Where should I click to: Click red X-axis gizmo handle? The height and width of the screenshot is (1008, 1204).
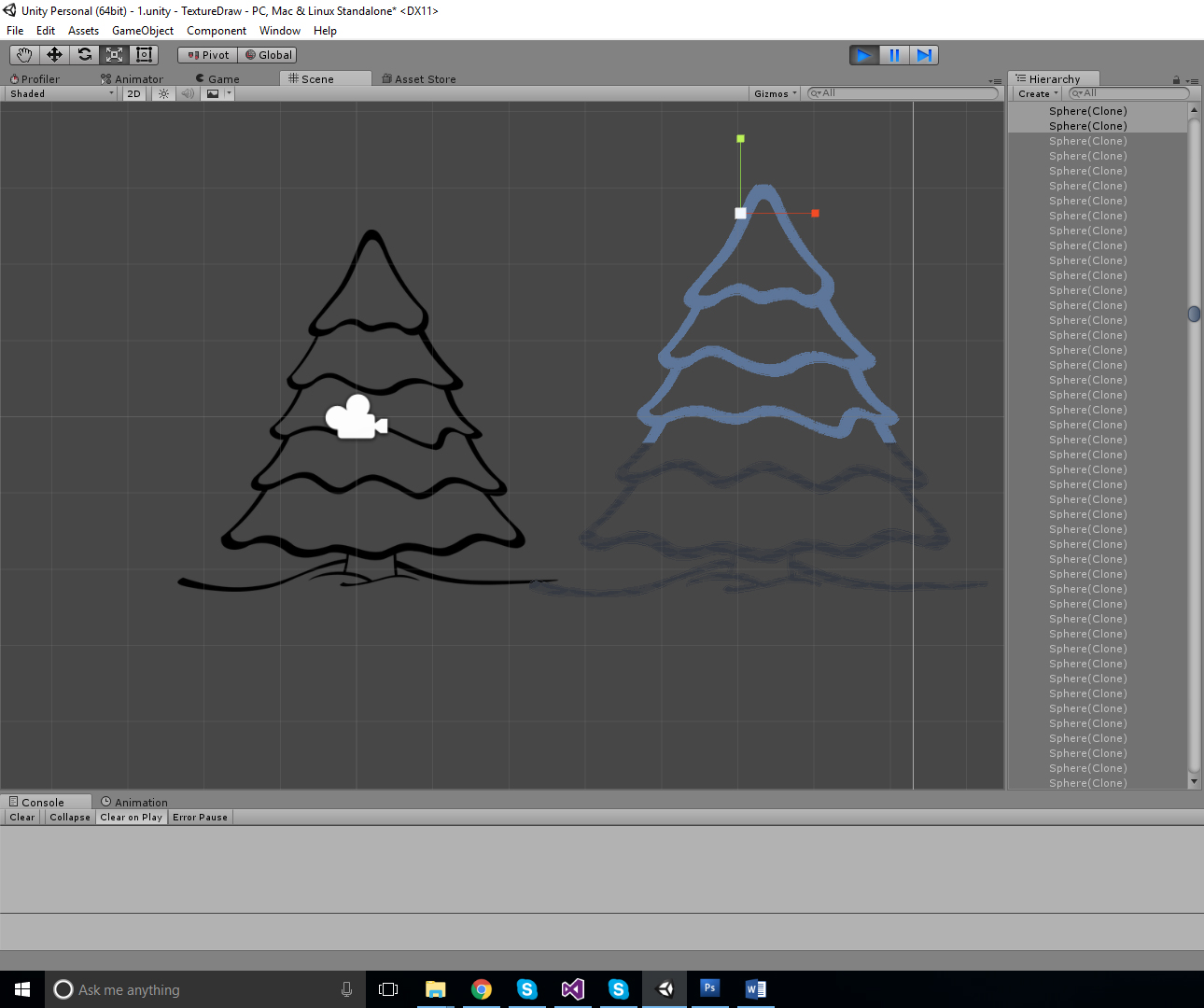(x=815, y=214)
